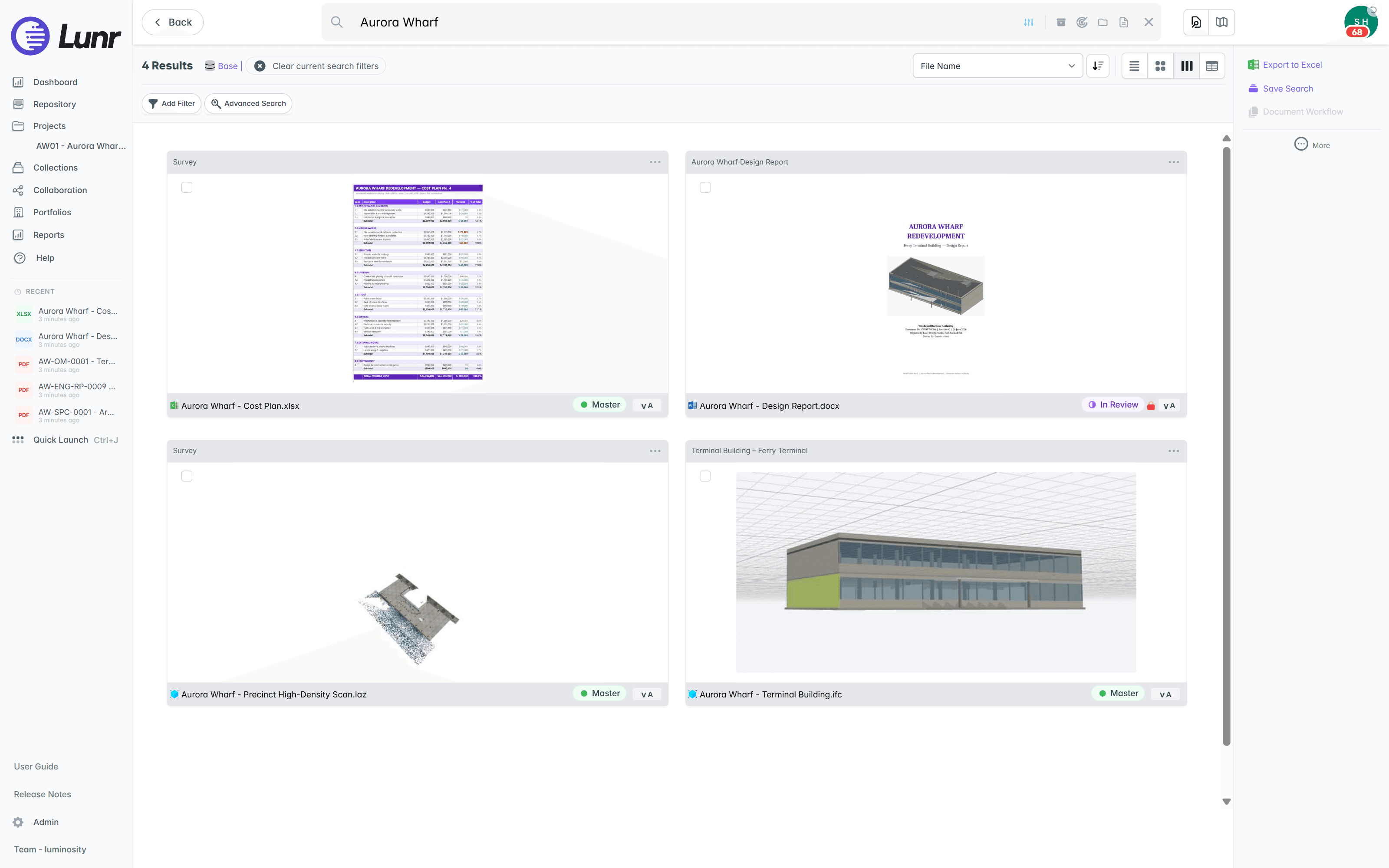Open the SH user avatar menu
The height and width of the screenshot is (868, 1389).
(1361, 23)
